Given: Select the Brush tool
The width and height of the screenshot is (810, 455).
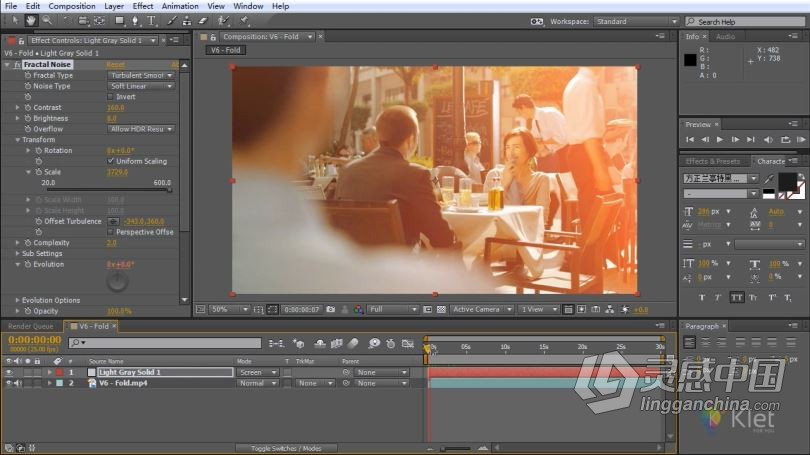Looking at the screenshot, I should 172,21.
